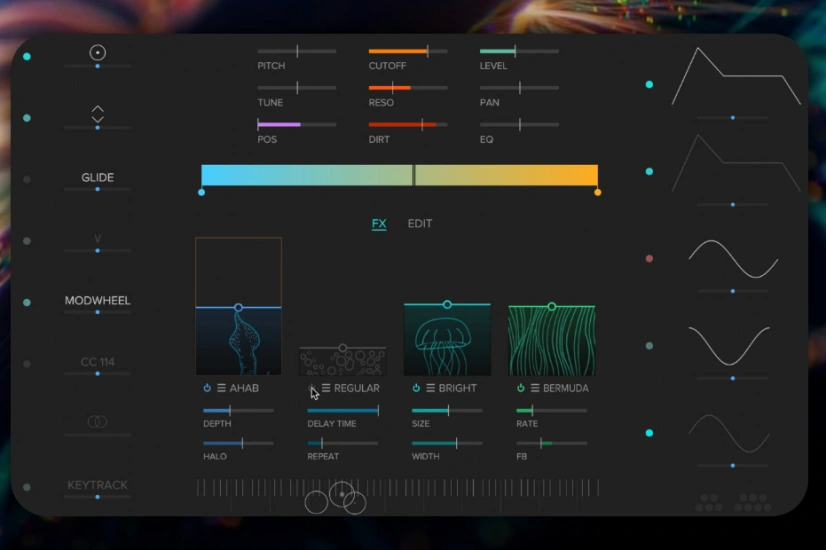Open the BRIGHT preset menu icon
The height and width of the screenshot is (550, 826).
pyautogui.click(x=430, y=388)
